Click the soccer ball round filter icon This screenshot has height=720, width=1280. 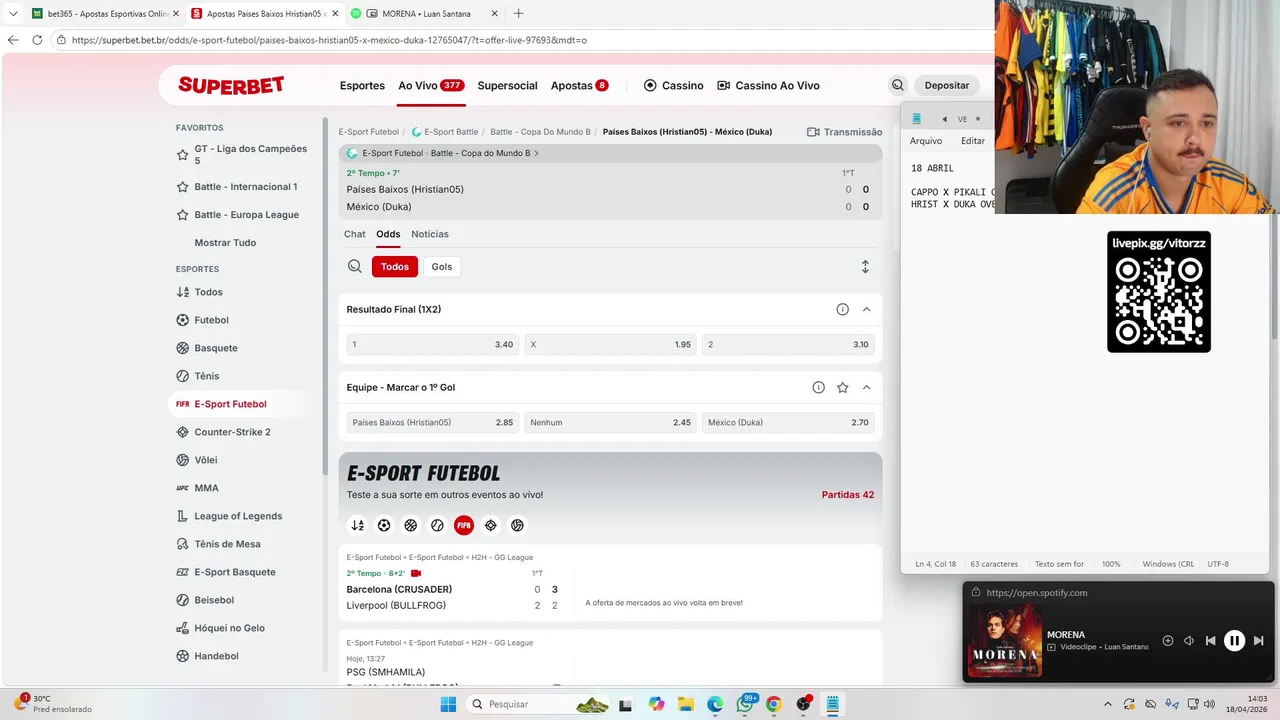pyautogui.click(x=384, y=525)
